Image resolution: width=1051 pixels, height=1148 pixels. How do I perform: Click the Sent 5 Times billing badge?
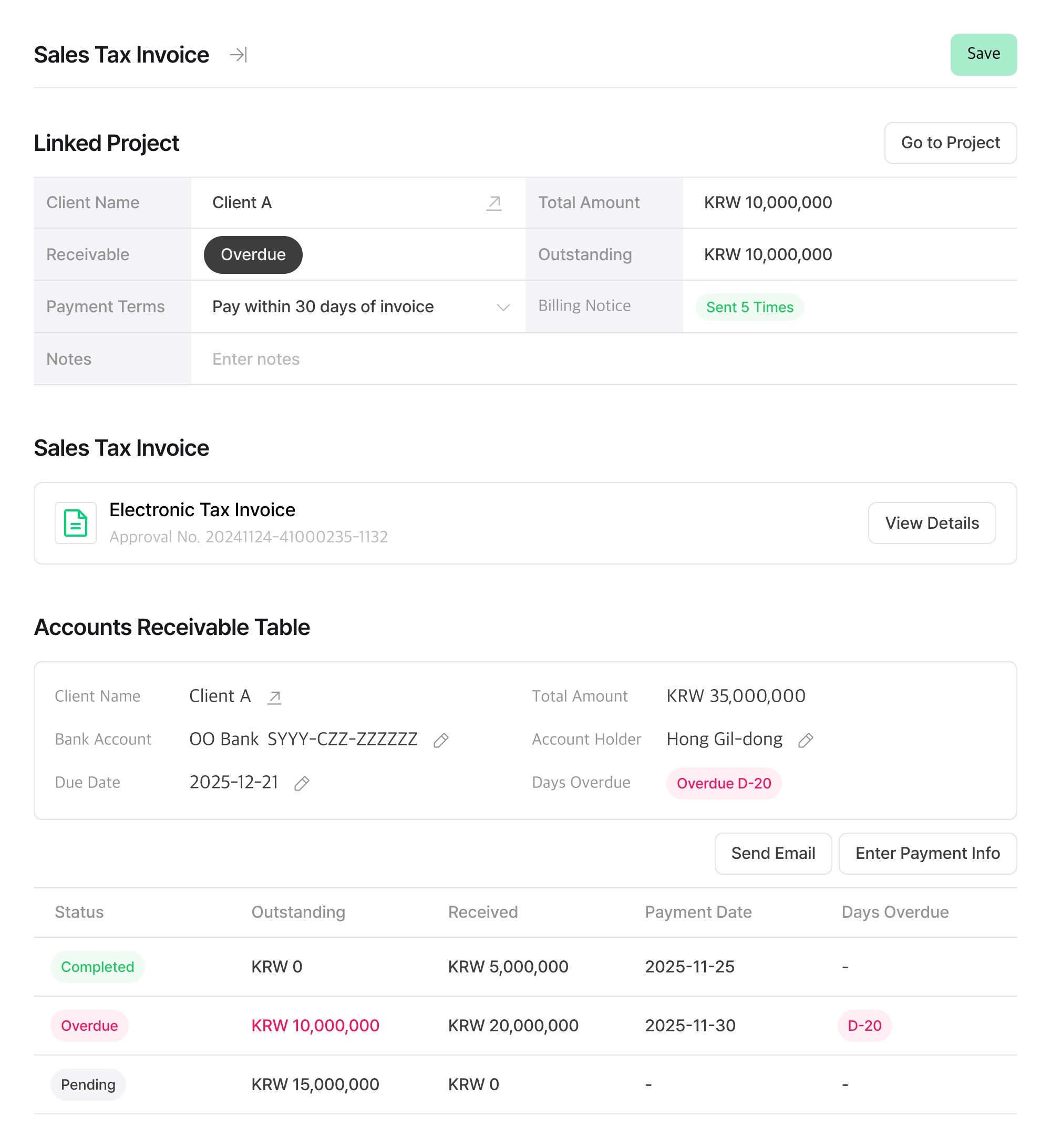coord(749,307)
